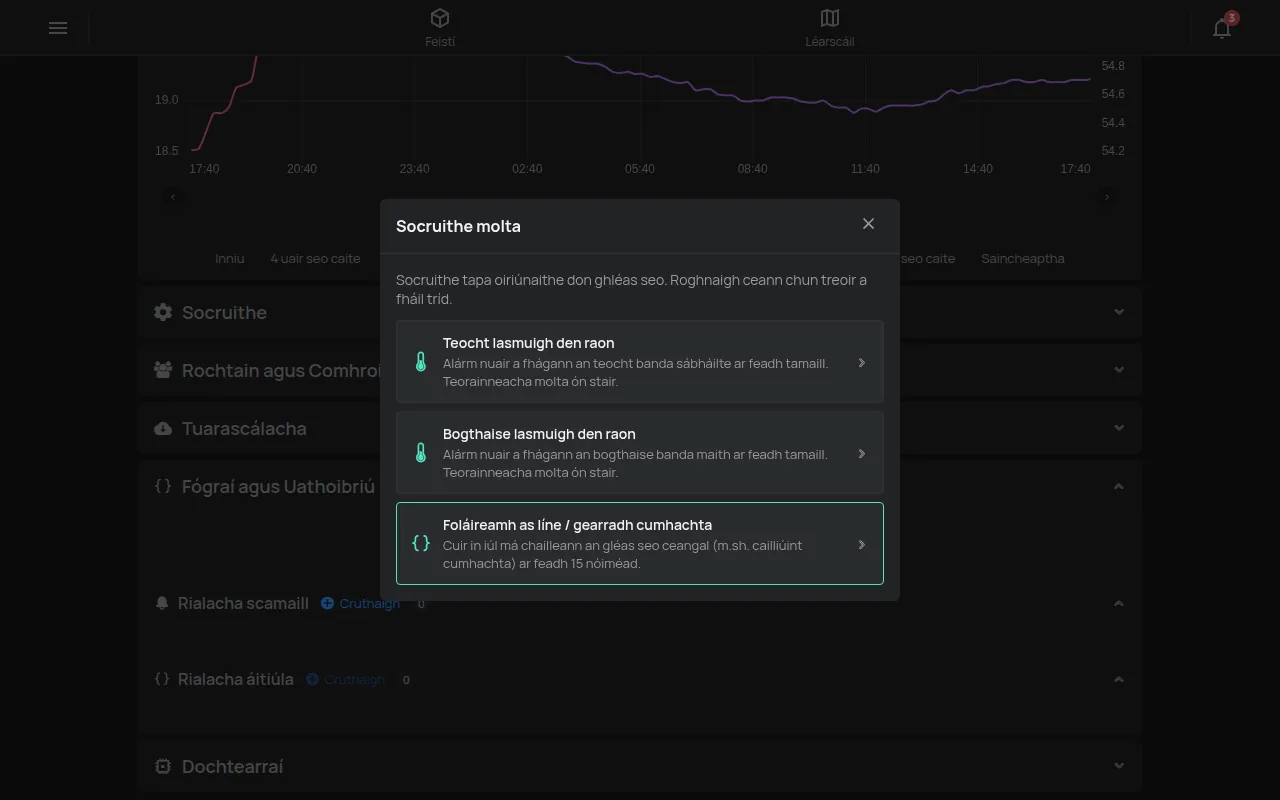Expand the Dochtearraí section chevron
The image size is (1280, 800).
(x=1119, y=766)
